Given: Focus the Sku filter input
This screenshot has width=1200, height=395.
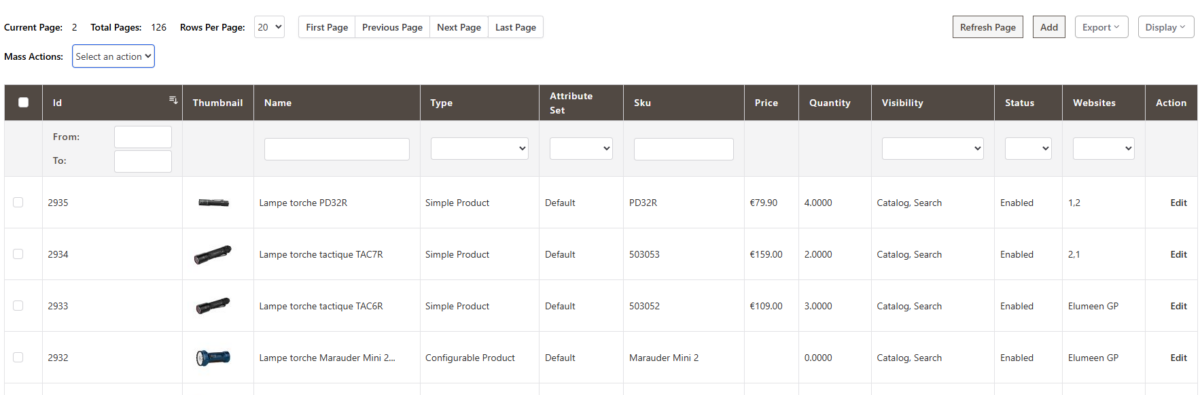Looking at the screenshot, I should (684, 149).
